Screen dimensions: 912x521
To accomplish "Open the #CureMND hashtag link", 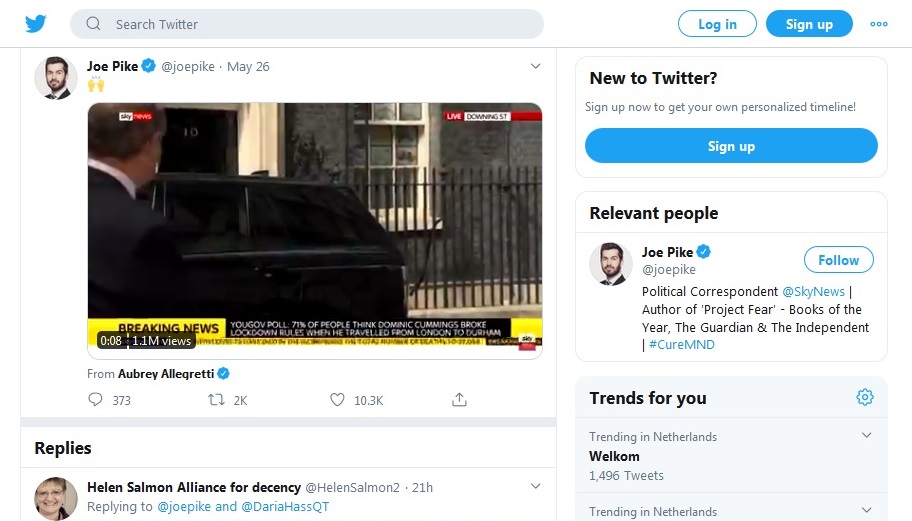I will click(x=682, y=344).
